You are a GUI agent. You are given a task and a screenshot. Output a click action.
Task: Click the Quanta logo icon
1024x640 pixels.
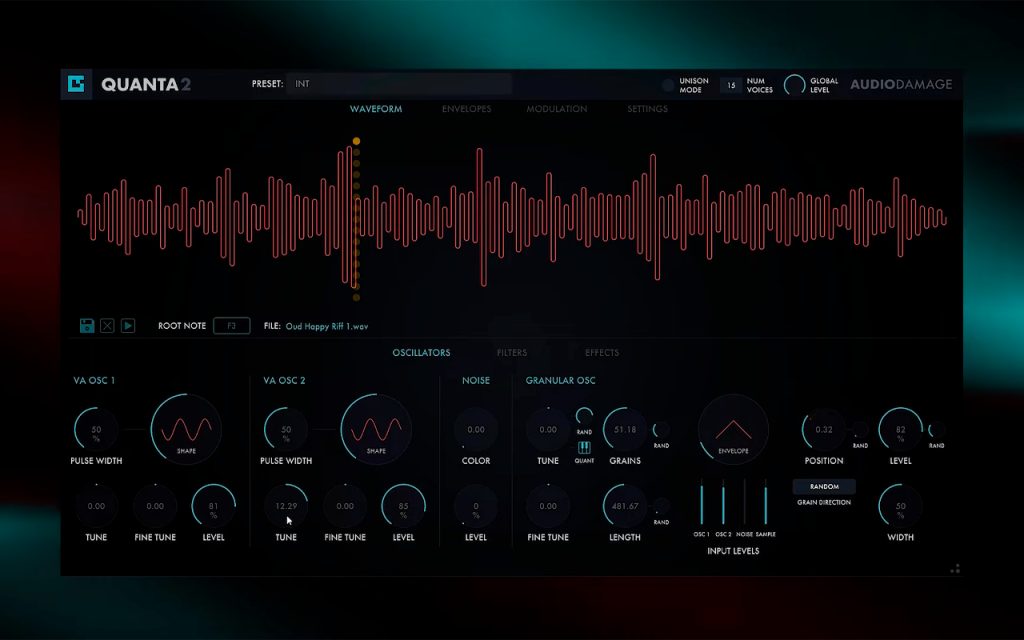(76, 84)
